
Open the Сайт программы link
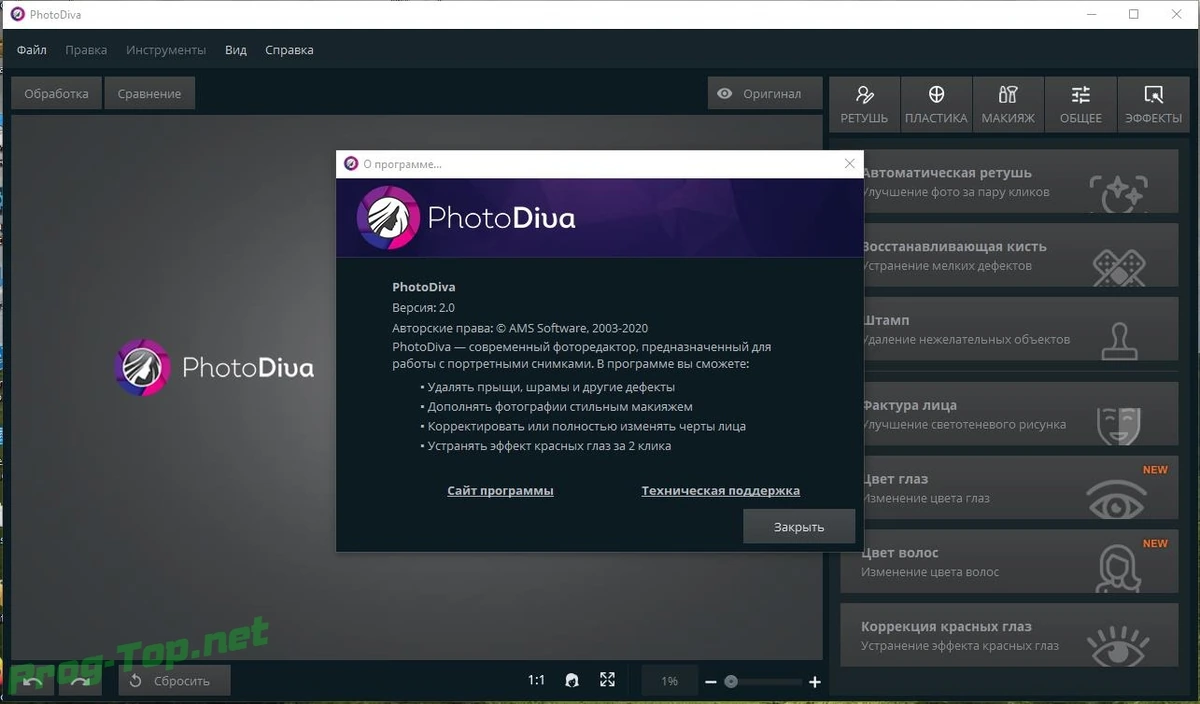click(500, 491)
